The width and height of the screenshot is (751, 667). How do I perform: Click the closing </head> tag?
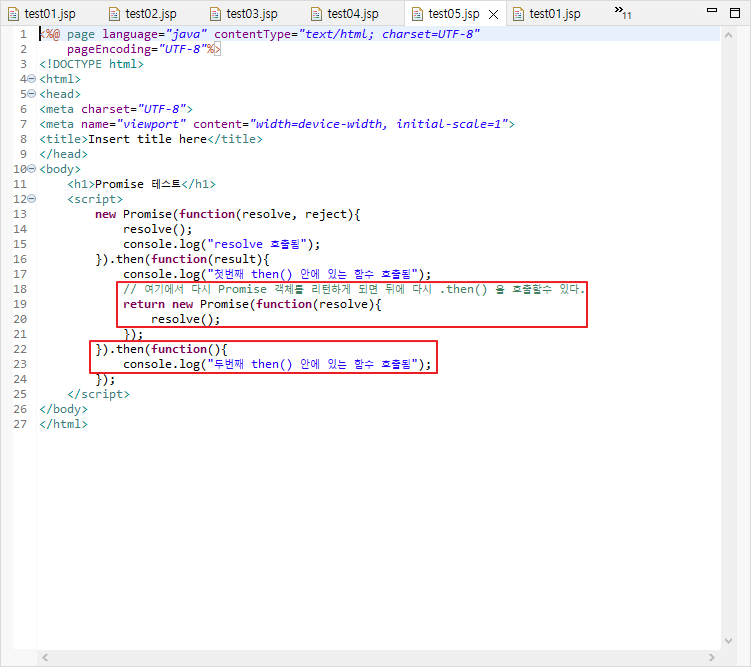(63, 154)
